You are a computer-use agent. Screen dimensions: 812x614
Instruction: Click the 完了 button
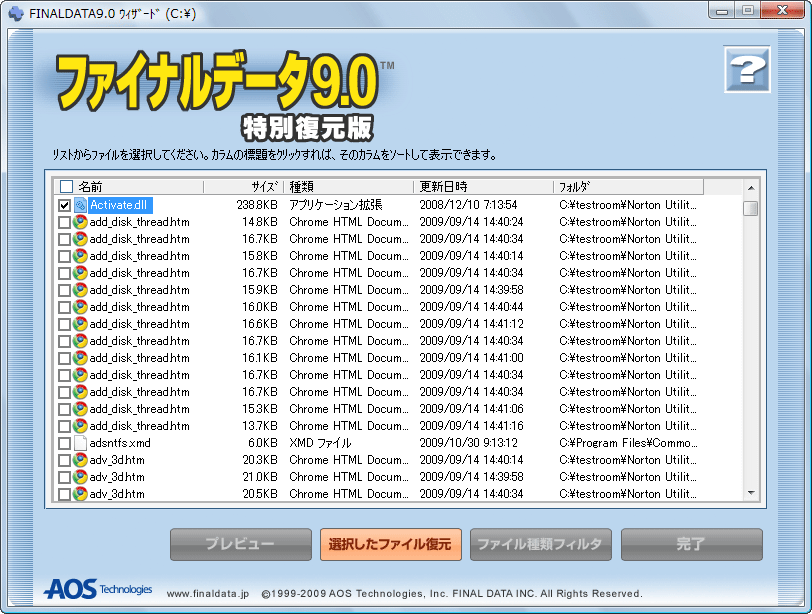[x=691, y=544]
